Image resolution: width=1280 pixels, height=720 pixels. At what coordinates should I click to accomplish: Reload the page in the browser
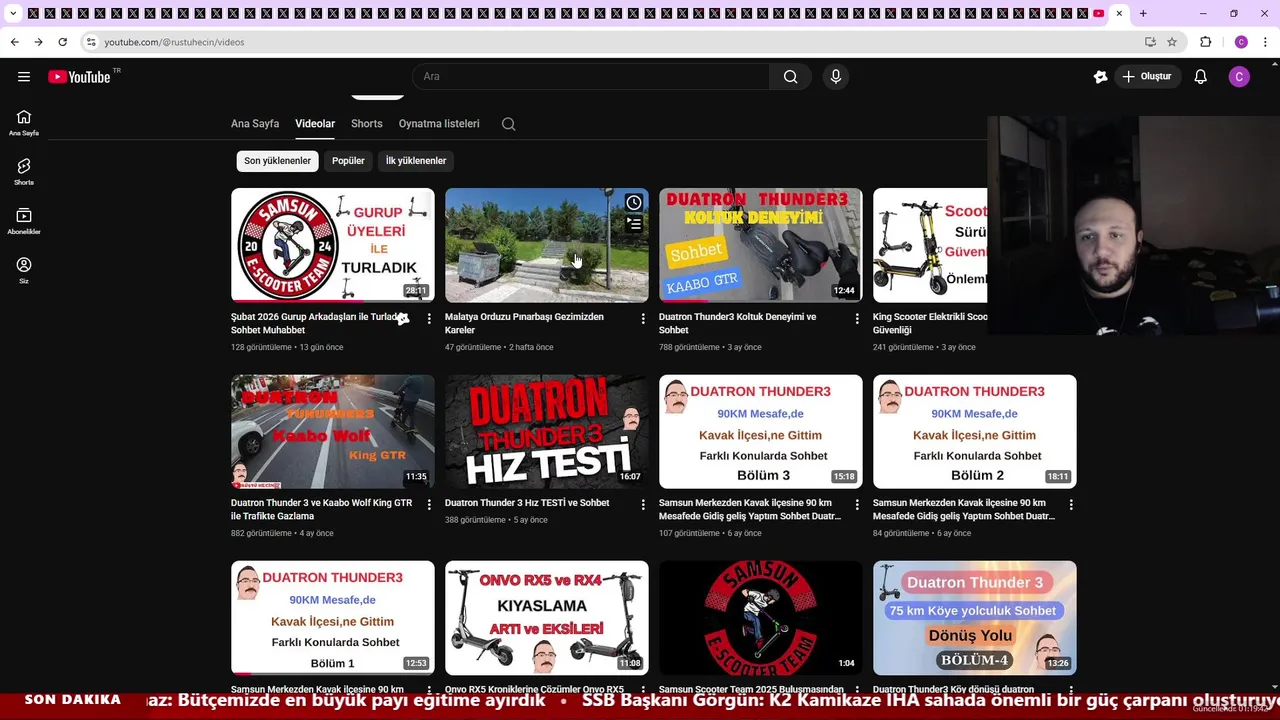pos(62,42)
